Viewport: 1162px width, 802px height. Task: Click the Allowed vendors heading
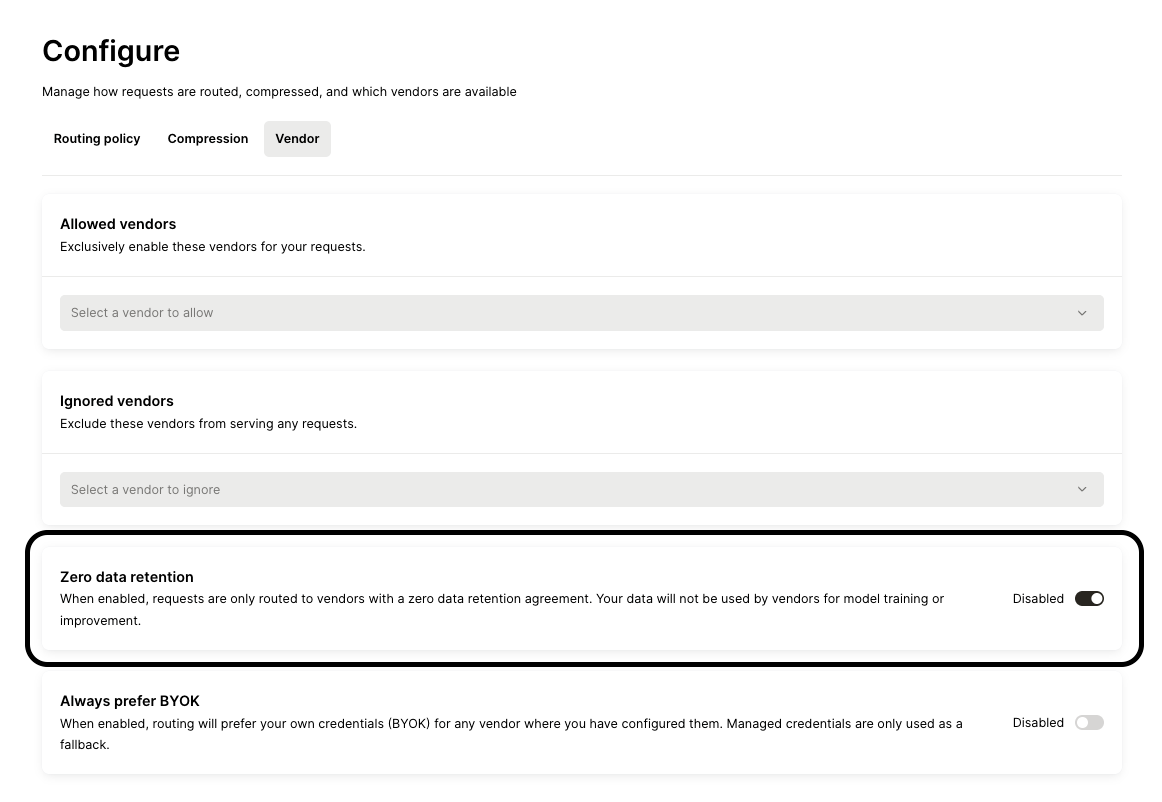(117, 224)
